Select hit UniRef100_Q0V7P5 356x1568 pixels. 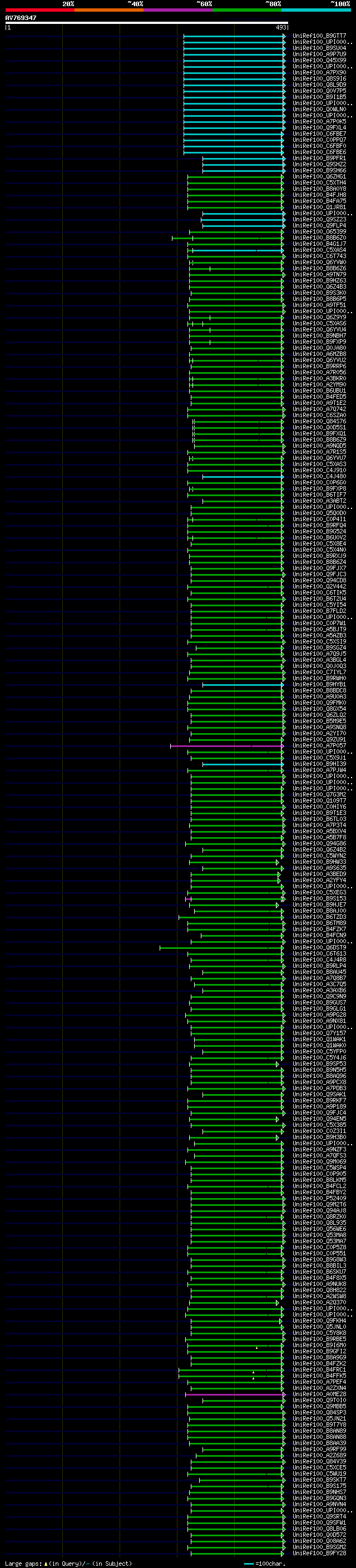[319, 91]
